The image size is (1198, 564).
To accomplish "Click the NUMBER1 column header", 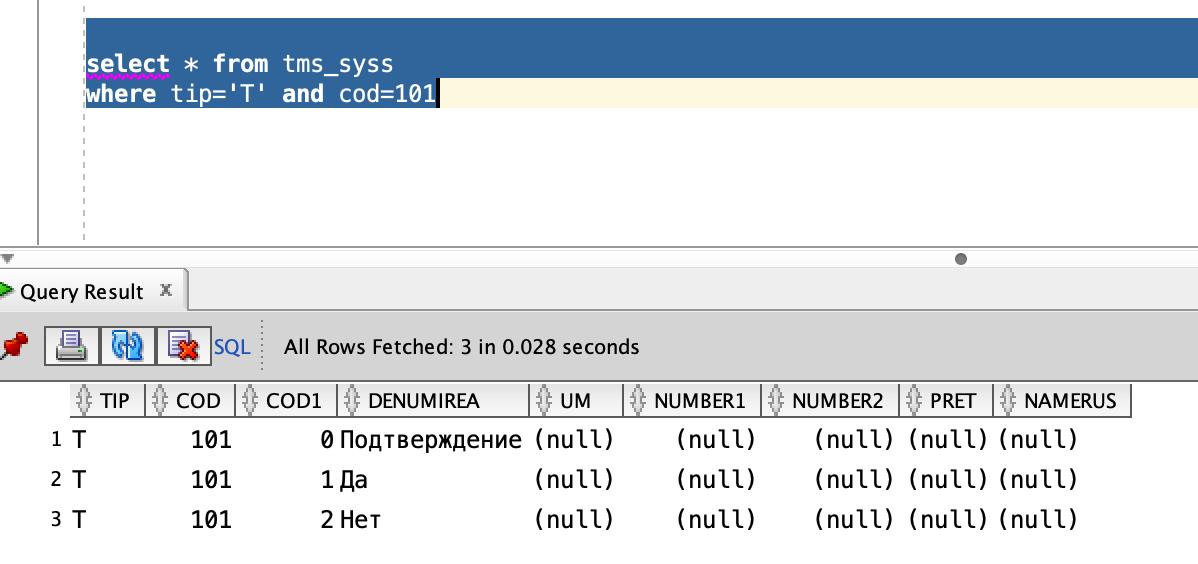I will [692, 400].
